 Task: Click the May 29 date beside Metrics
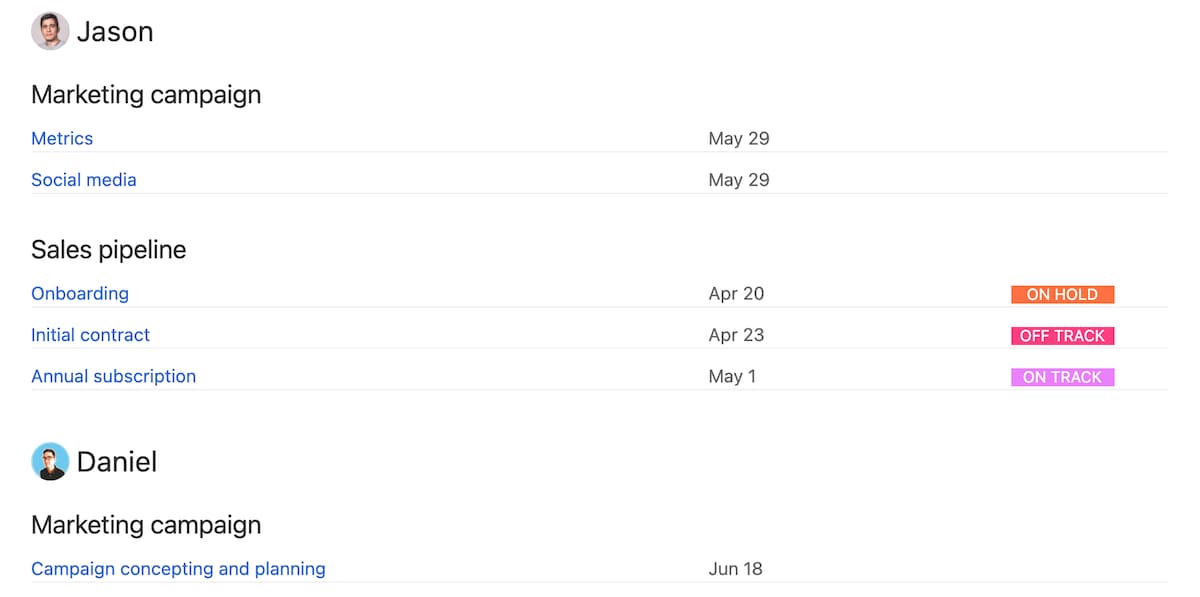739,138
